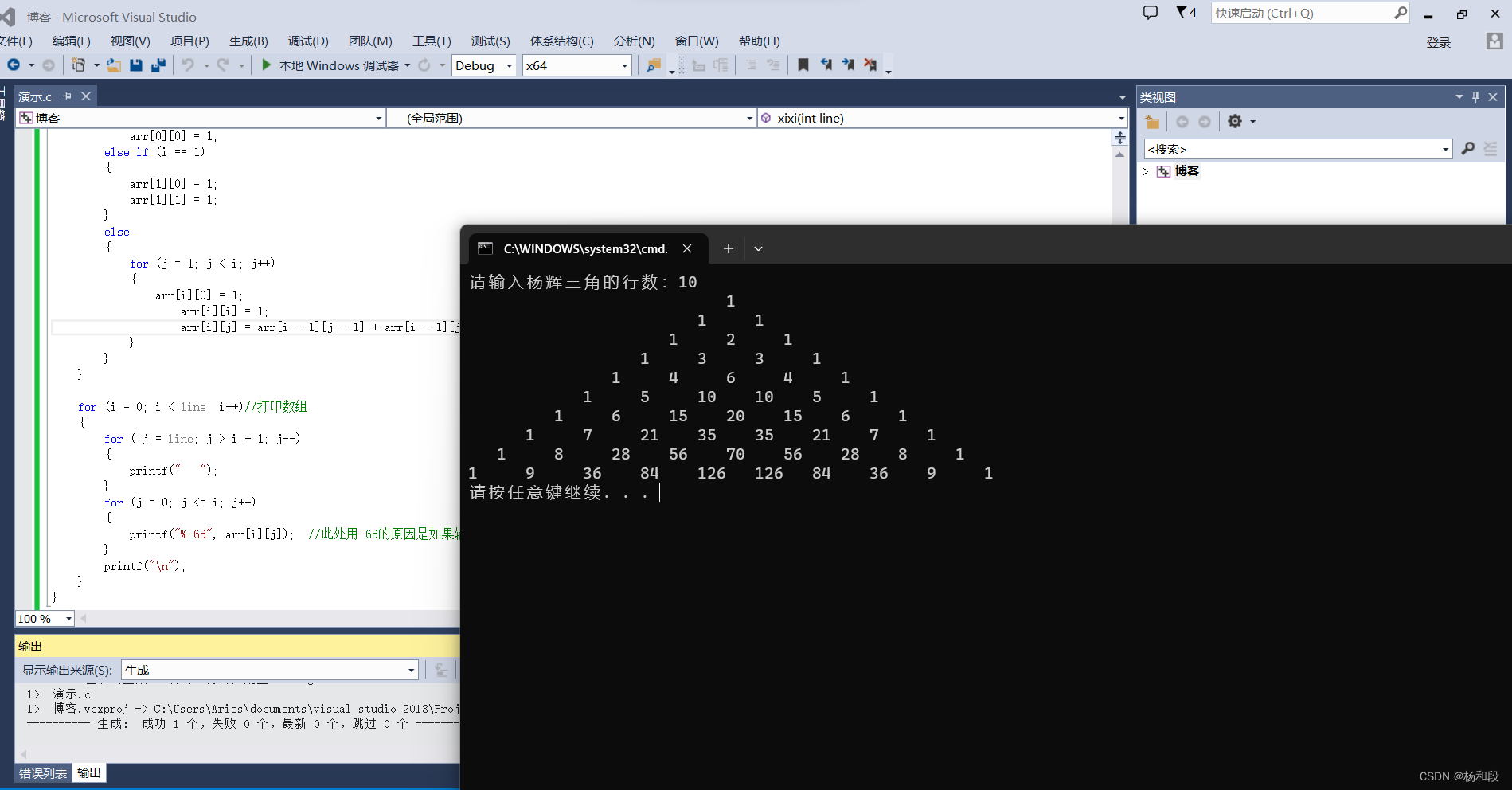Image resolution: width=1512 pixels, height=790 pixels.
Task: Open the 类视图 window position dropdown arrow
Action: 1459,96
